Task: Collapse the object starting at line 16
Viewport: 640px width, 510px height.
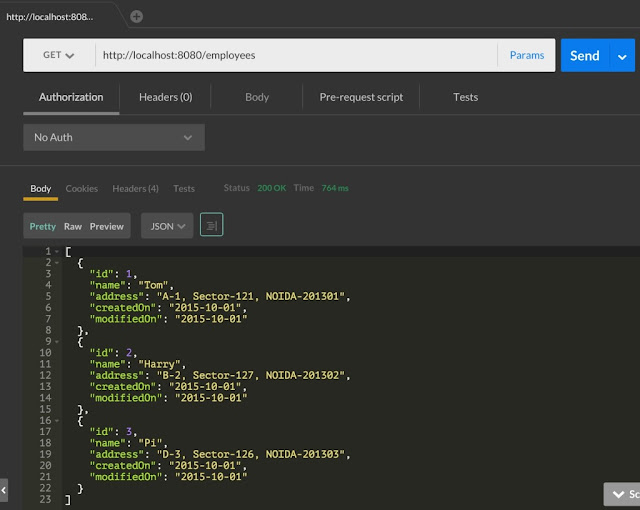Action: click(57, 421)
